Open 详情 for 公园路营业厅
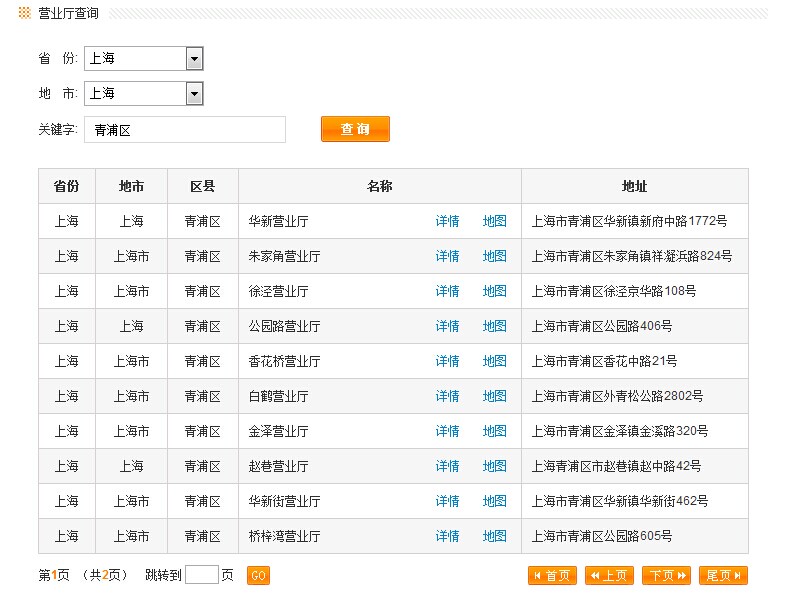Screen dimensions: 785x600 click(x=447, y=326)
